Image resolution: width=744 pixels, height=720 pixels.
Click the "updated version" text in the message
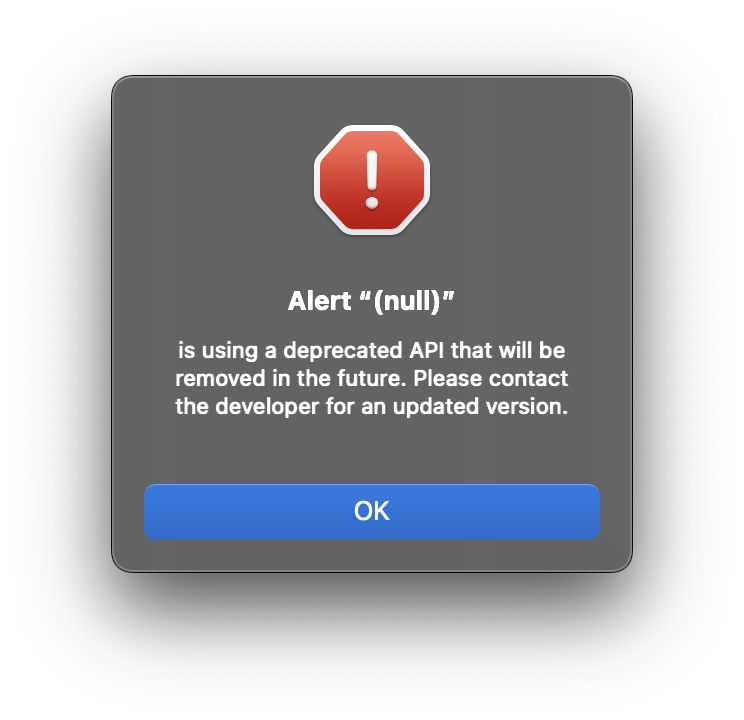coord(480,406)
